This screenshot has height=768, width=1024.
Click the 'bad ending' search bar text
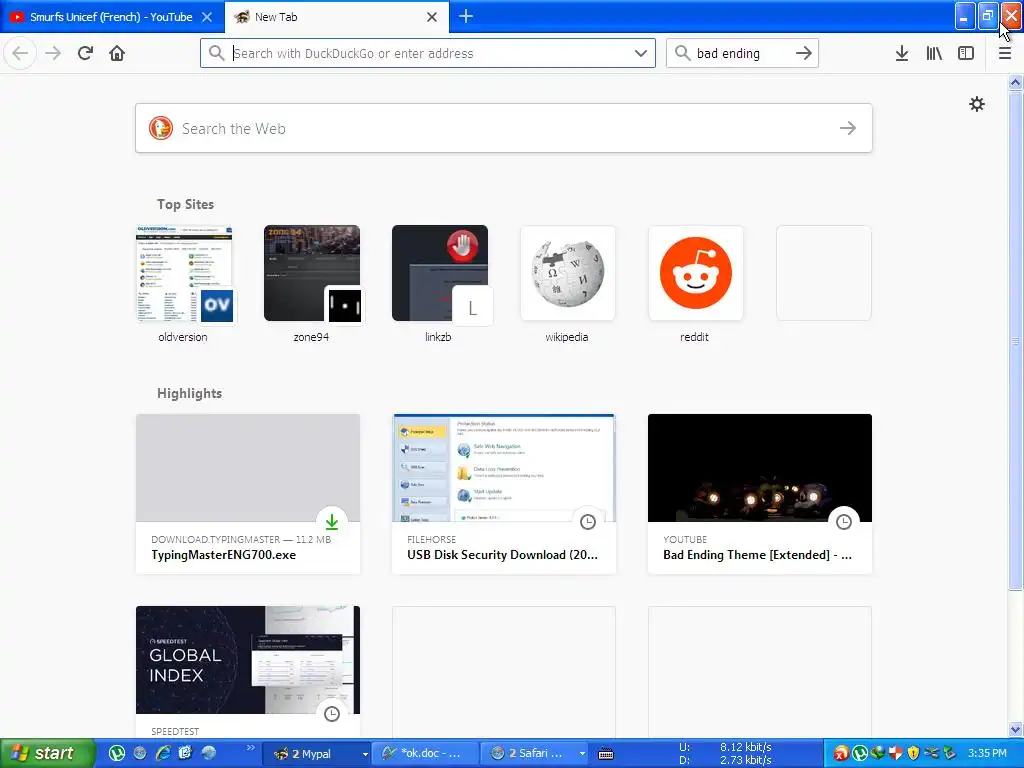tap(728, 54)
